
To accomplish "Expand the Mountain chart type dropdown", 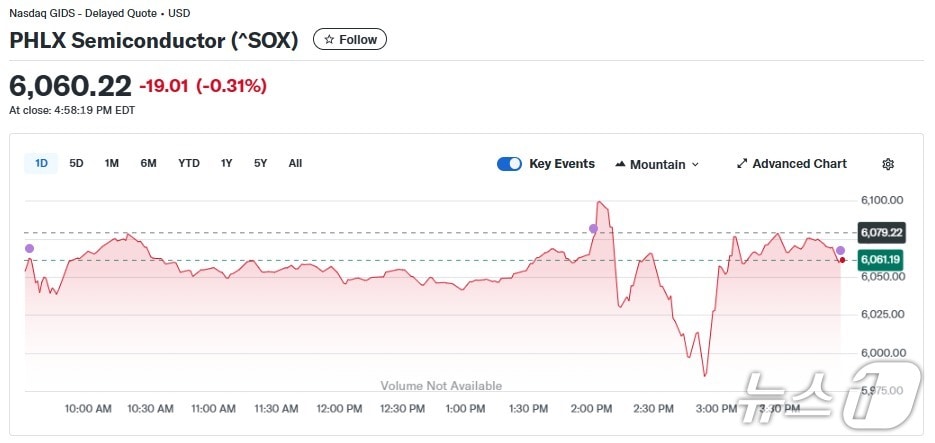I will tap(695, 164).
